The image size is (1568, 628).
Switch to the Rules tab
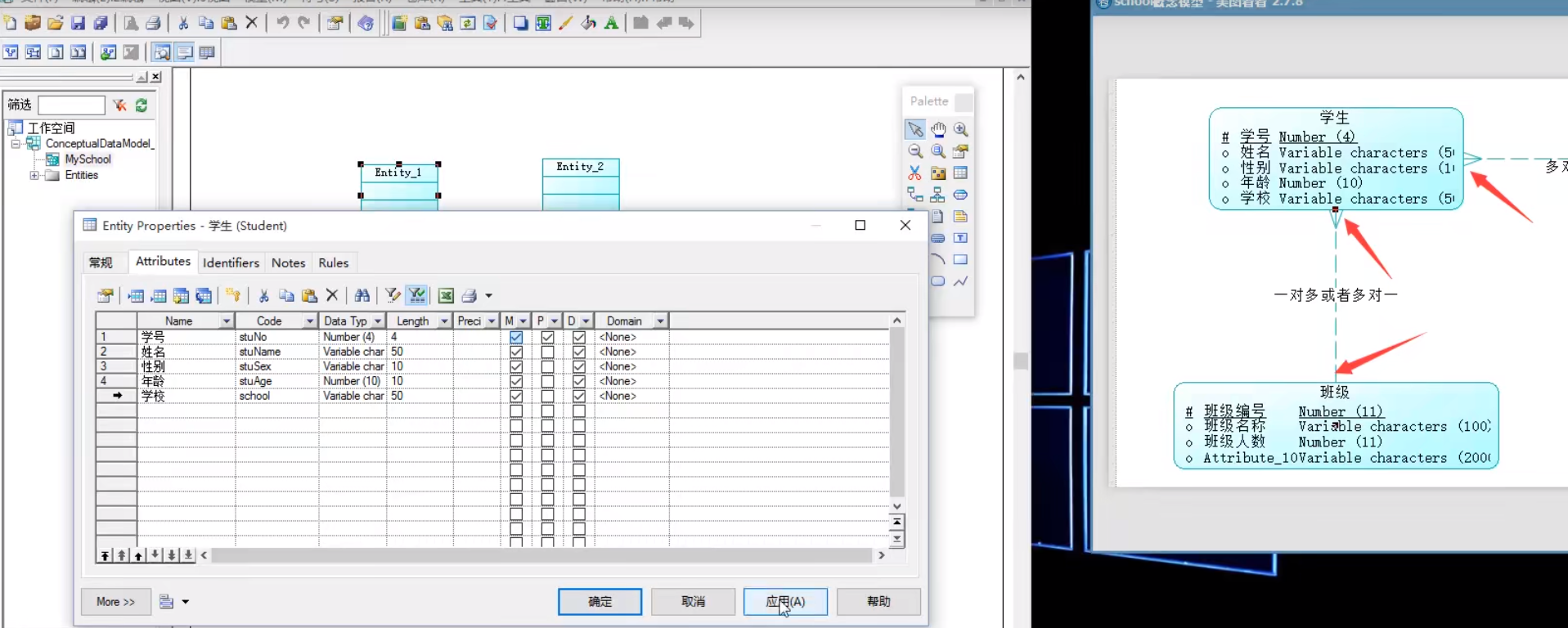[334, 262]
